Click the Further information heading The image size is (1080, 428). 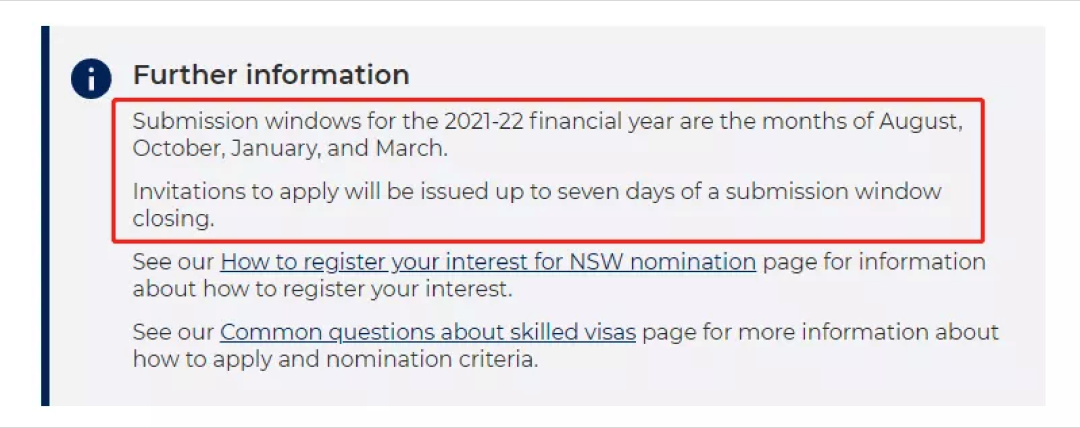271,75
